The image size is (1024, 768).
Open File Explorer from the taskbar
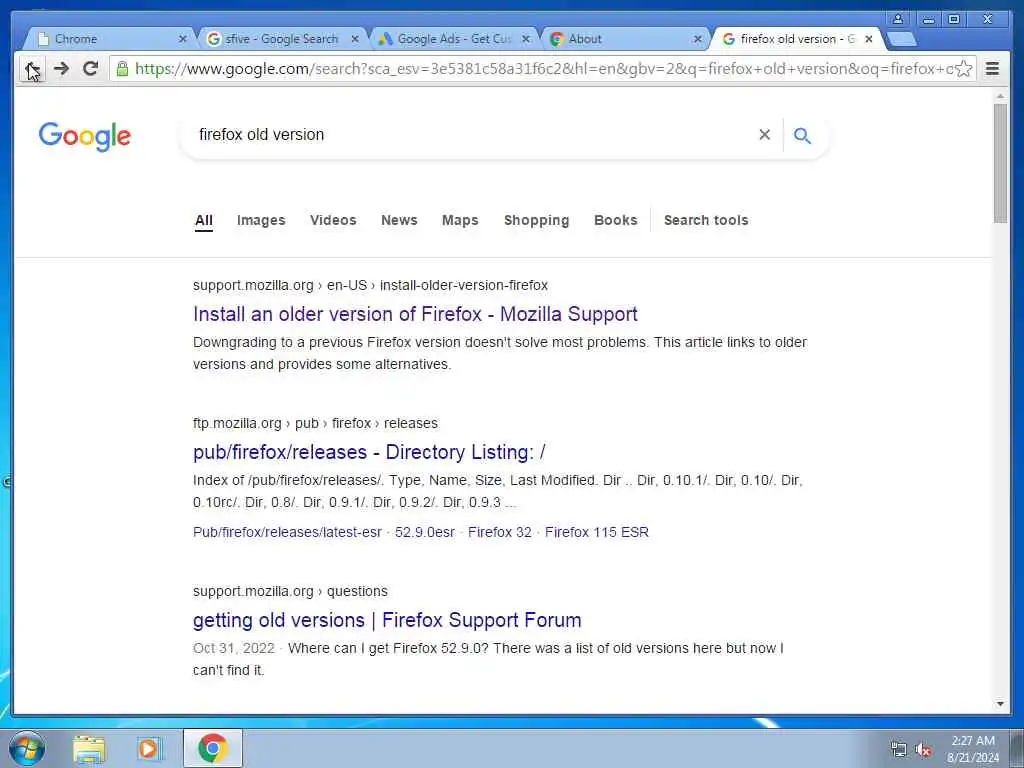[89, 748]
